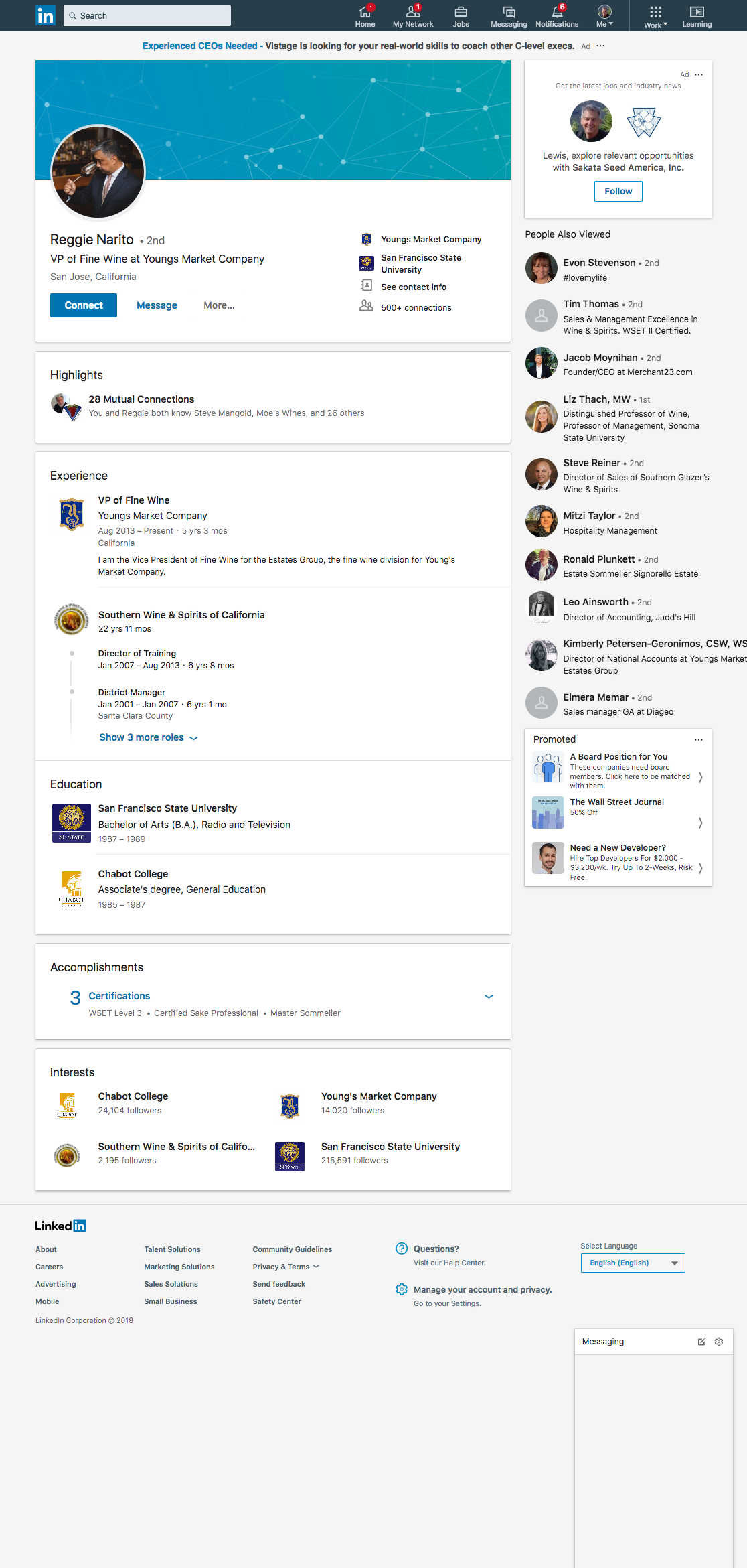Open the Select Language dropdown

click(633, 1263)
